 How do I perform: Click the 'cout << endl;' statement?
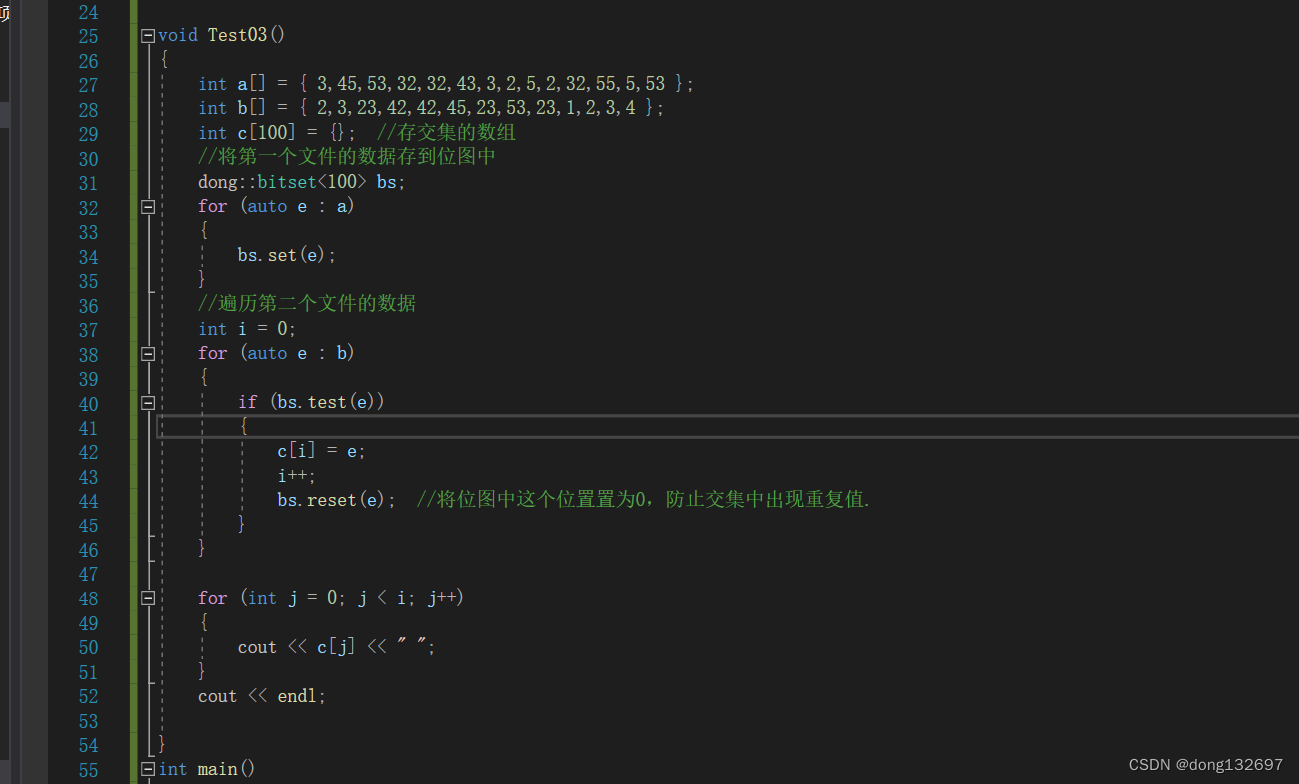click(262, 696)
